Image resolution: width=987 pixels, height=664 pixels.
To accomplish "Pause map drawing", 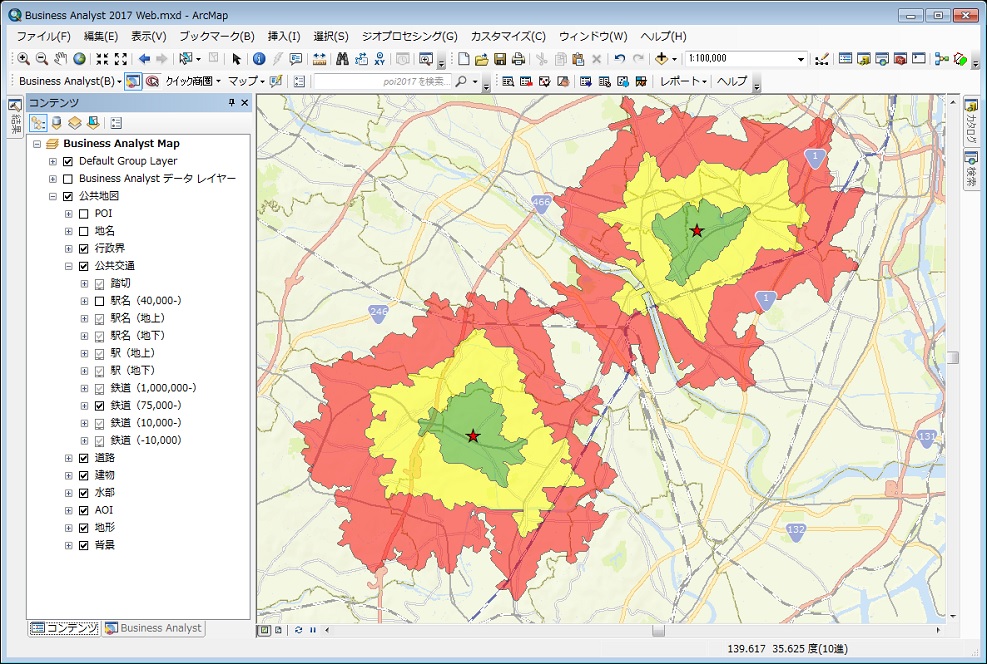I will coord(313,629).
